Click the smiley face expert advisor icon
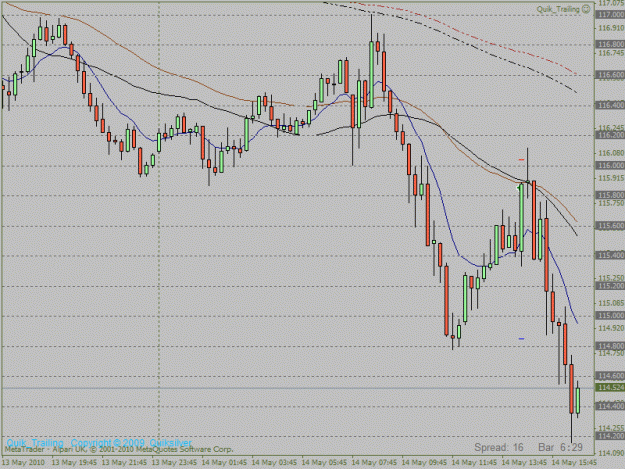Image resolution: width=625 pixels, height=469 pixels. [x=586, y=9]
